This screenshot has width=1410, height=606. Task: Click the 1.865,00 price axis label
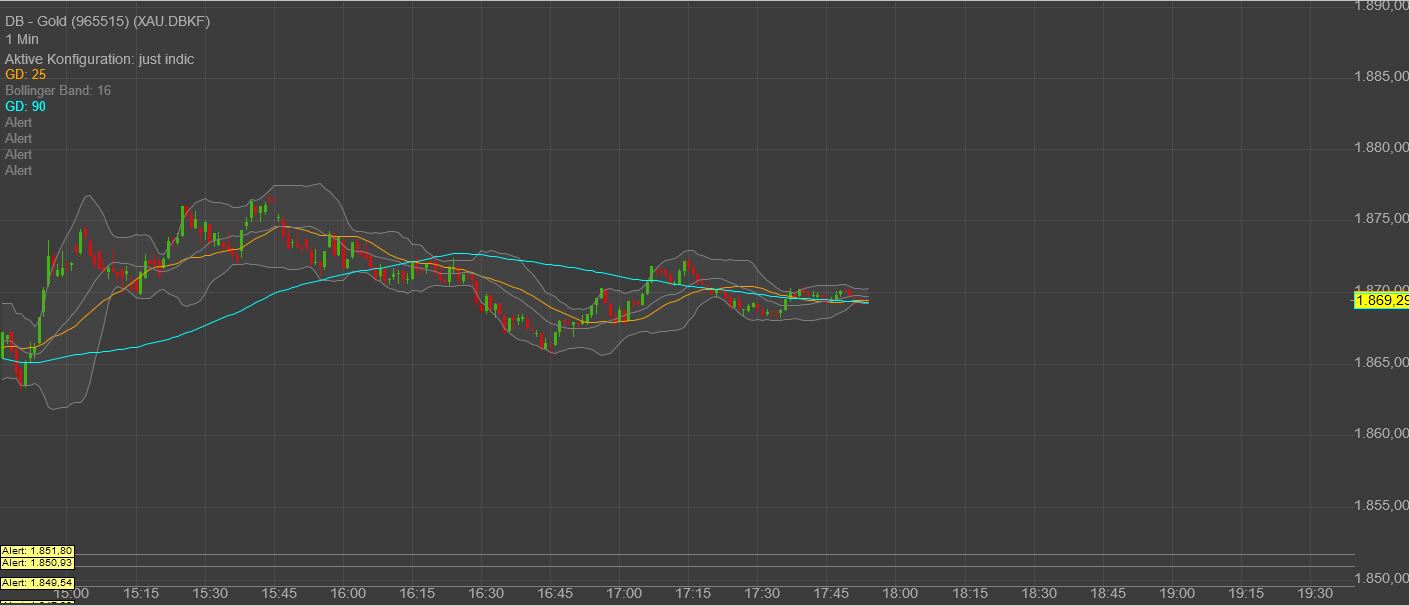1381,363
